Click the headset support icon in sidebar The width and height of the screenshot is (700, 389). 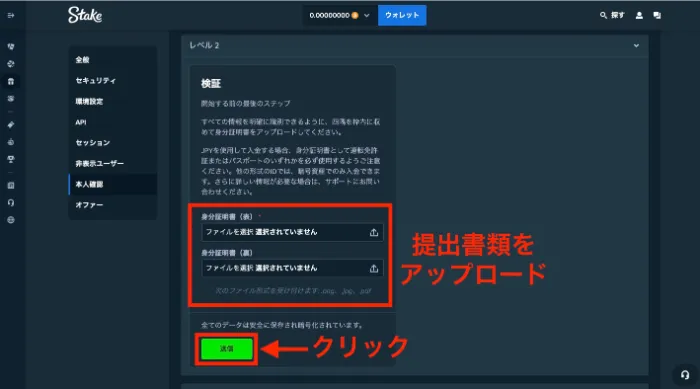tap(11, 203)
